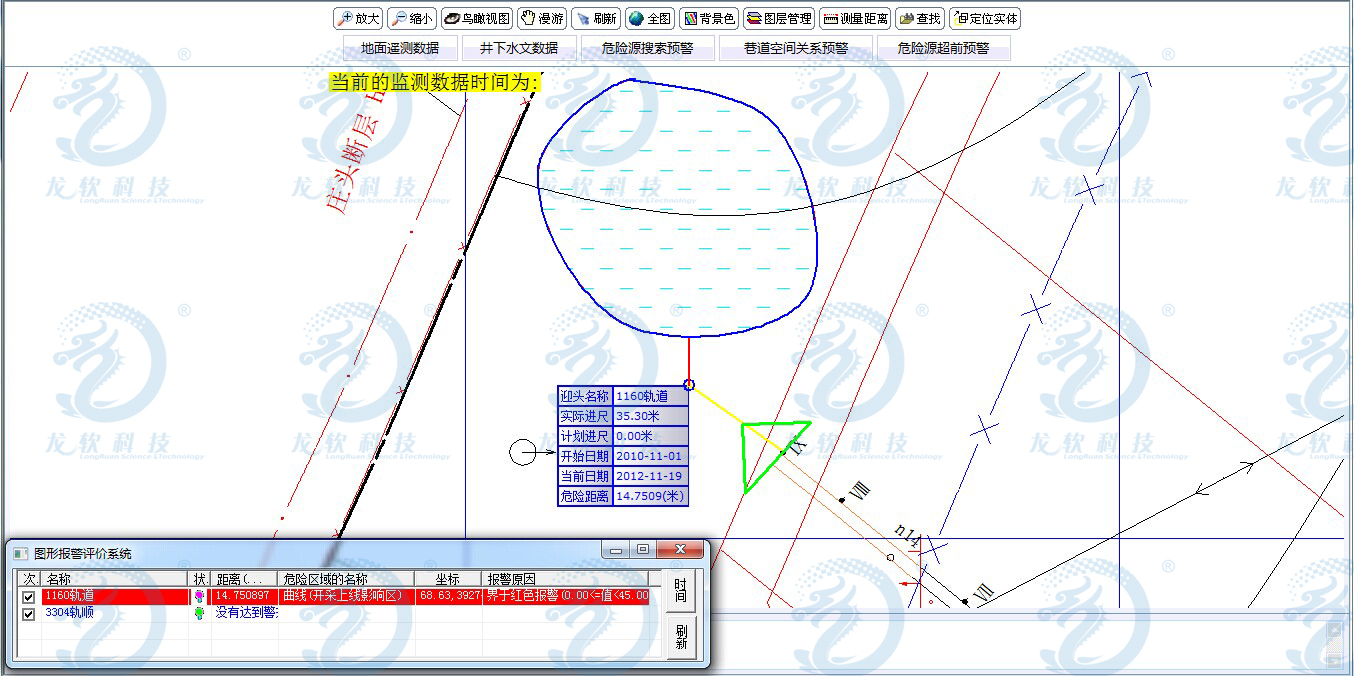Switch to 地面遥测数据 tab

pyautogui.click(x=400, y=48)
